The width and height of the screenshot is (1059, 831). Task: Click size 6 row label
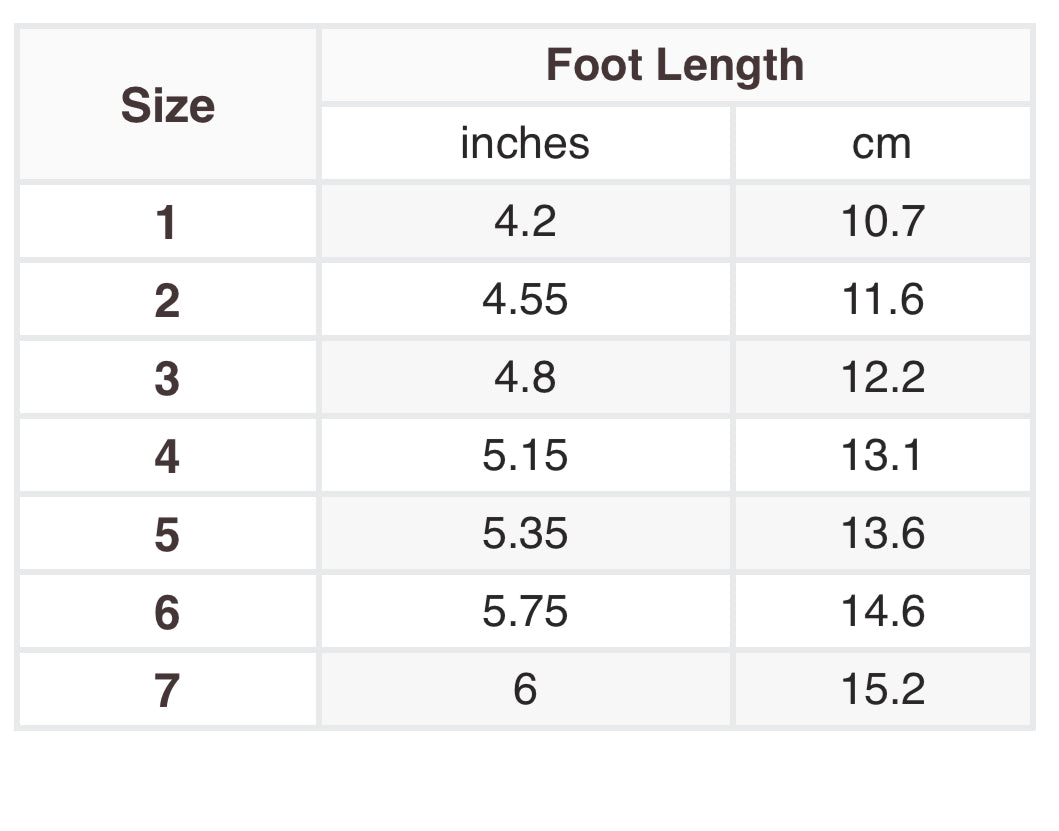pos(167,612)
